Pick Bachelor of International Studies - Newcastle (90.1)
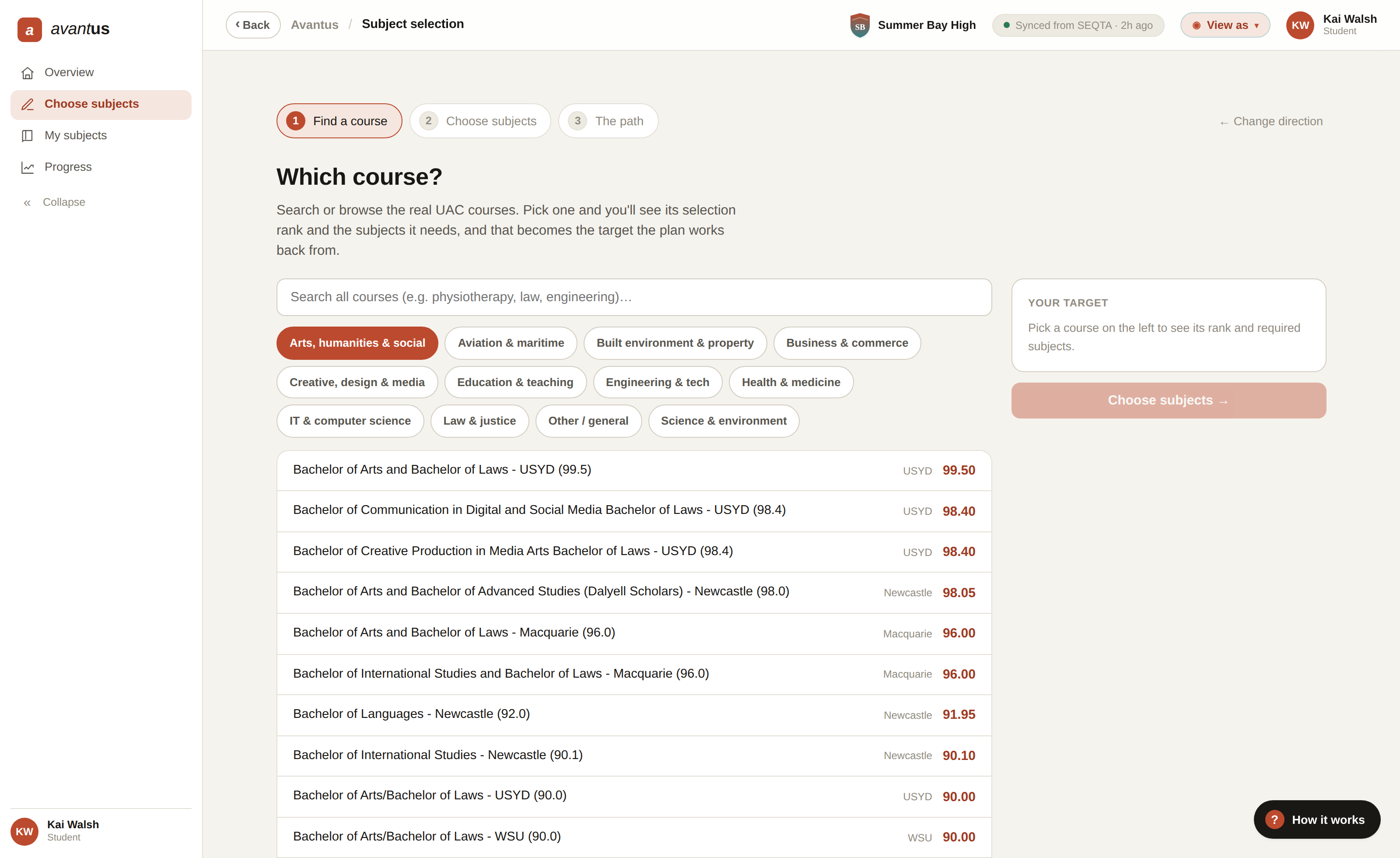The image size is (1400, 858). (x=633, y=756)
